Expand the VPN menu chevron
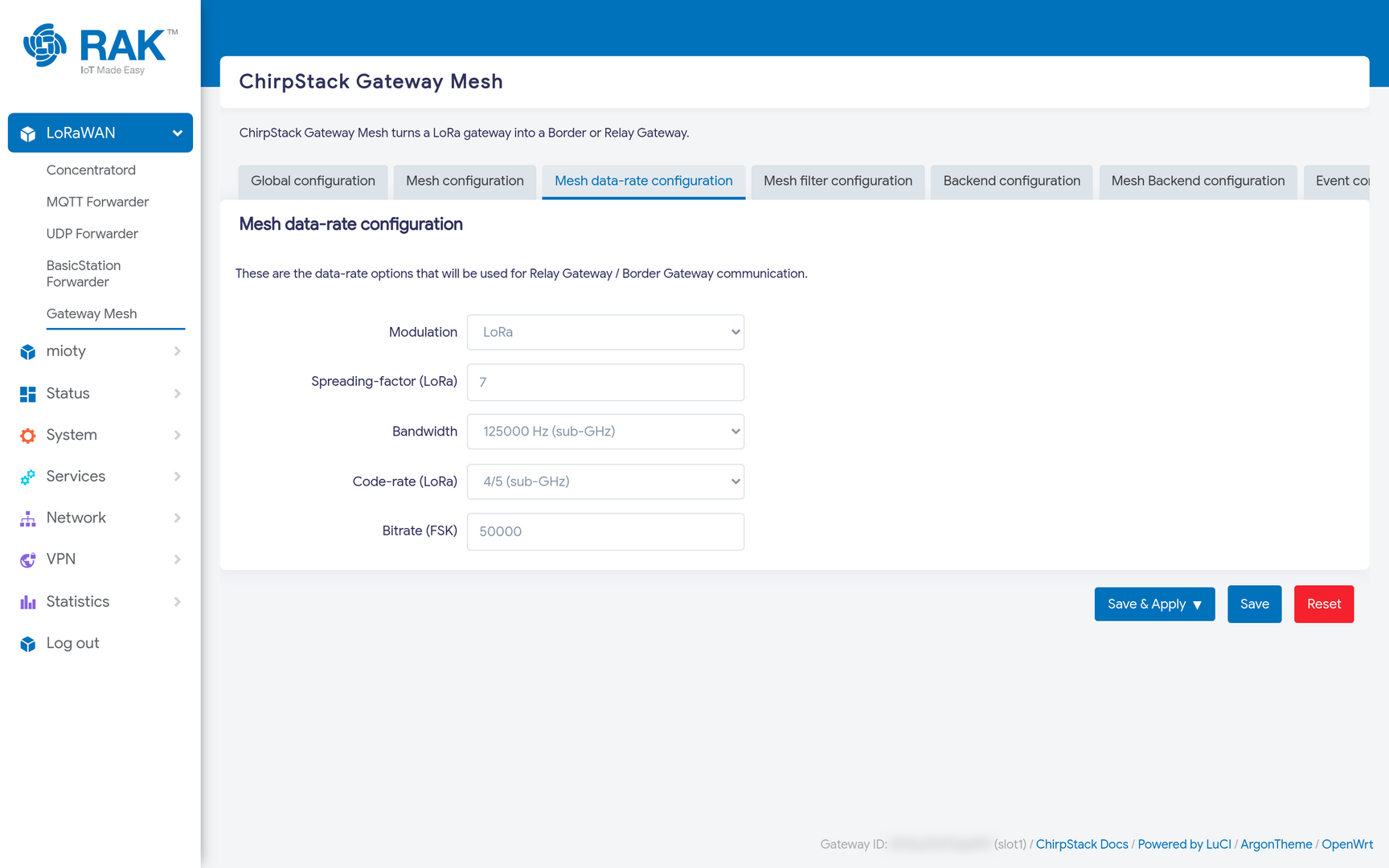The width and height of the screenshot is (1389, 868). [177, 559]
